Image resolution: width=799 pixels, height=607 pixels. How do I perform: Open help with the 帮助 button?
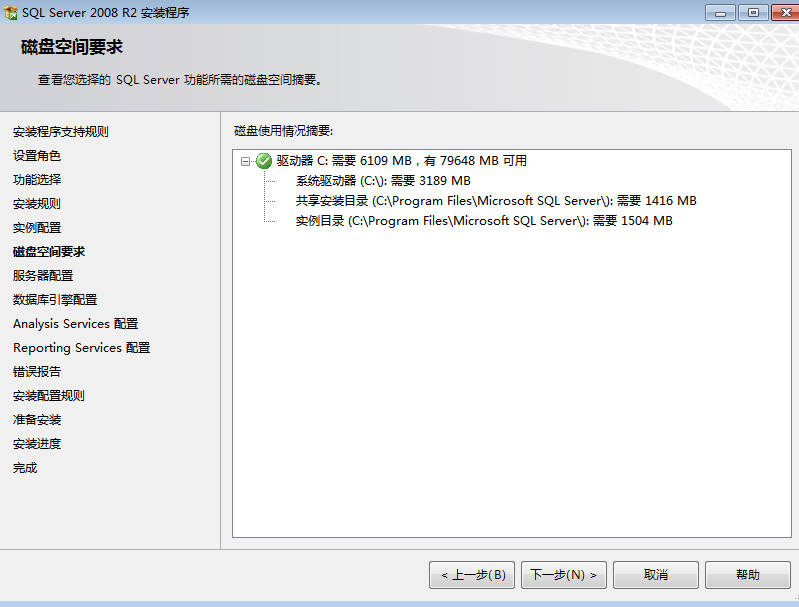pyautogui.click(x=748, y=575)
